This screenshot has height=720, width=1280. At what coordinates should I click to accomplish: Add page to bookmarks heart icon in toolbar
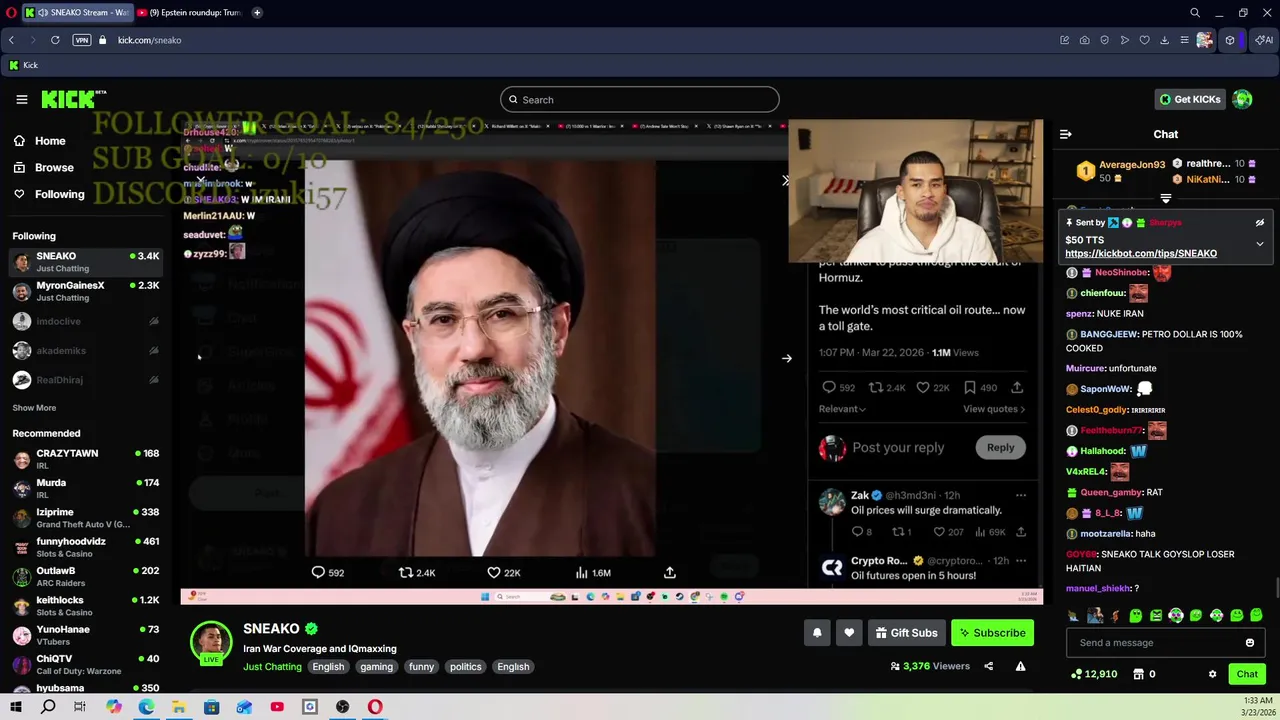tap(1144, 40)
